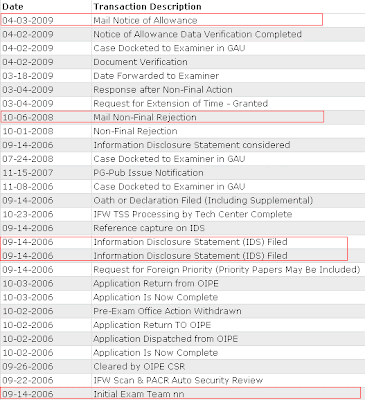
Task: Select Initial Exam Team nn entry
Action: click(139, 394)
